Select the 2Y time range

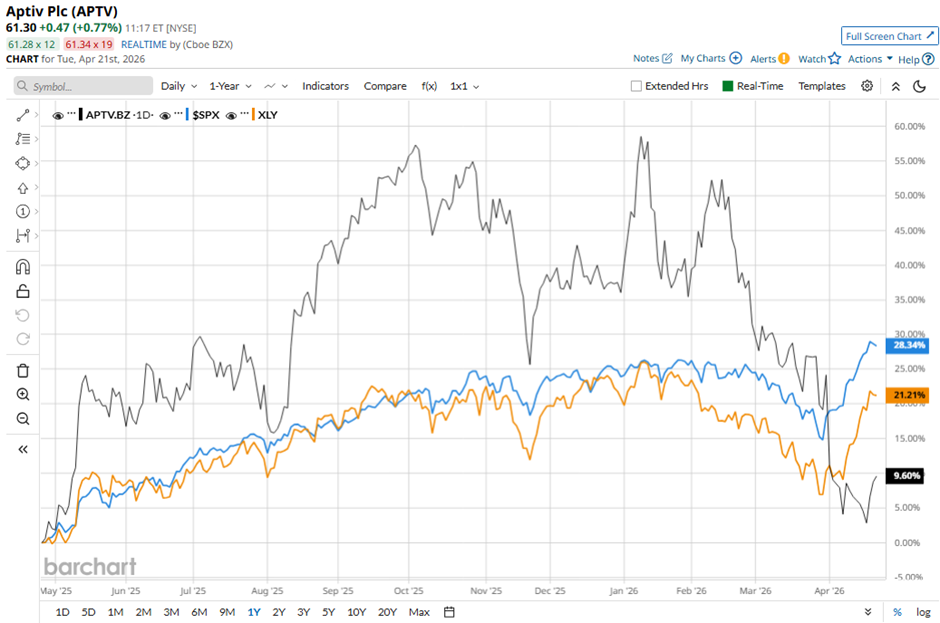coord(279,612)
